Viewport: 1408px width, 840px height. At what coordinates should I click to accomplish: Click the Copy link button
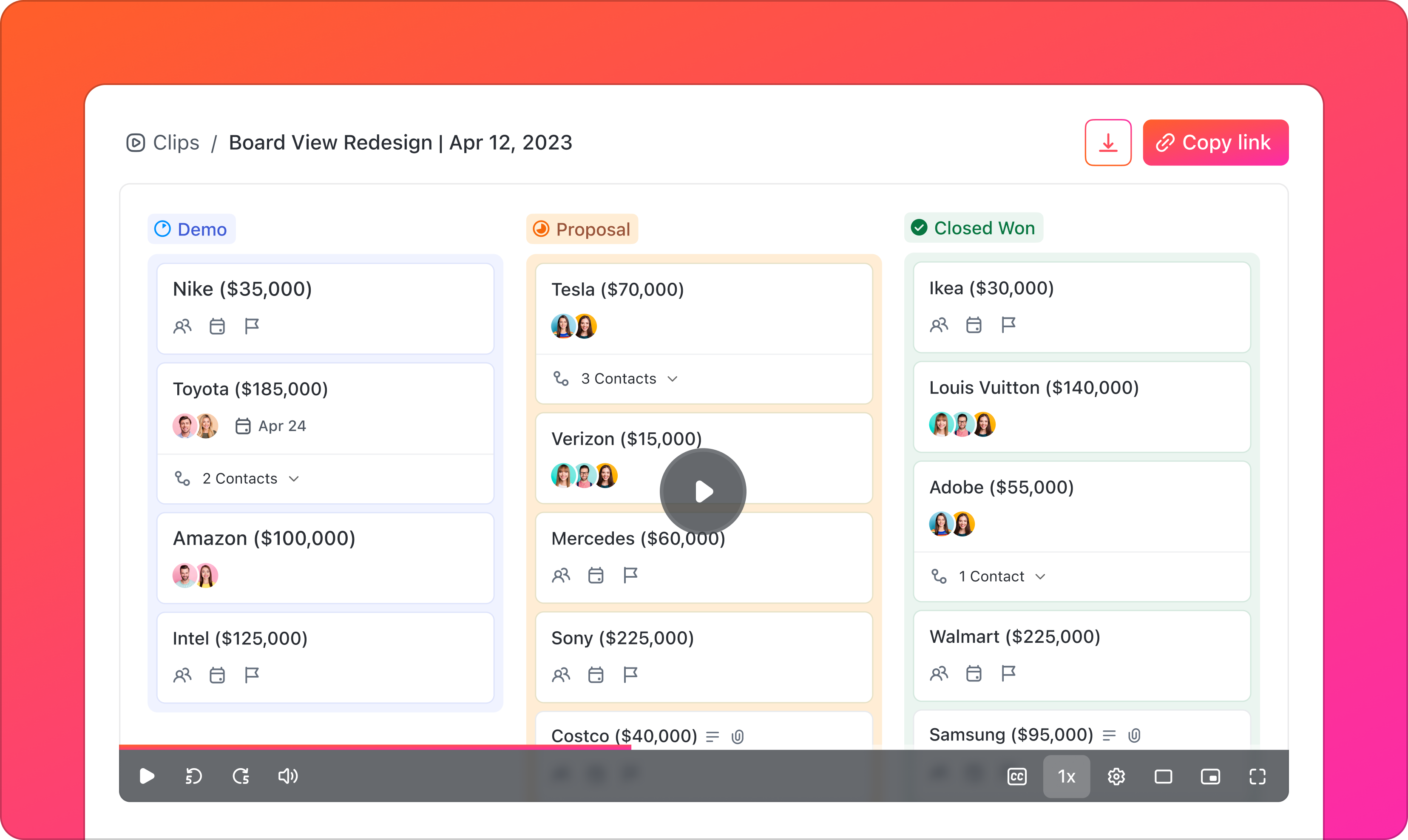(1215, 142)
